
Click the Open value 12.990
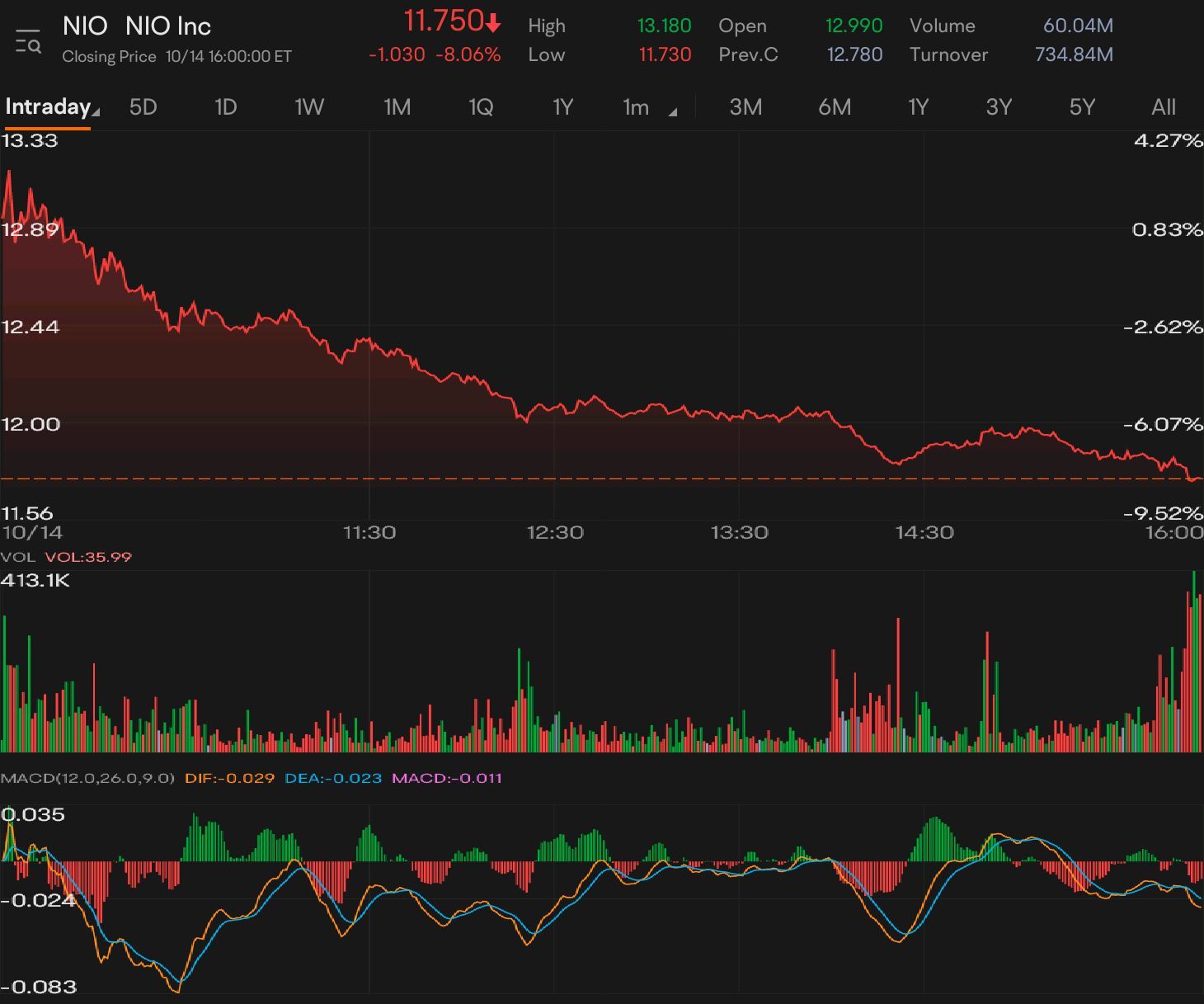click(x=854, y=26)
